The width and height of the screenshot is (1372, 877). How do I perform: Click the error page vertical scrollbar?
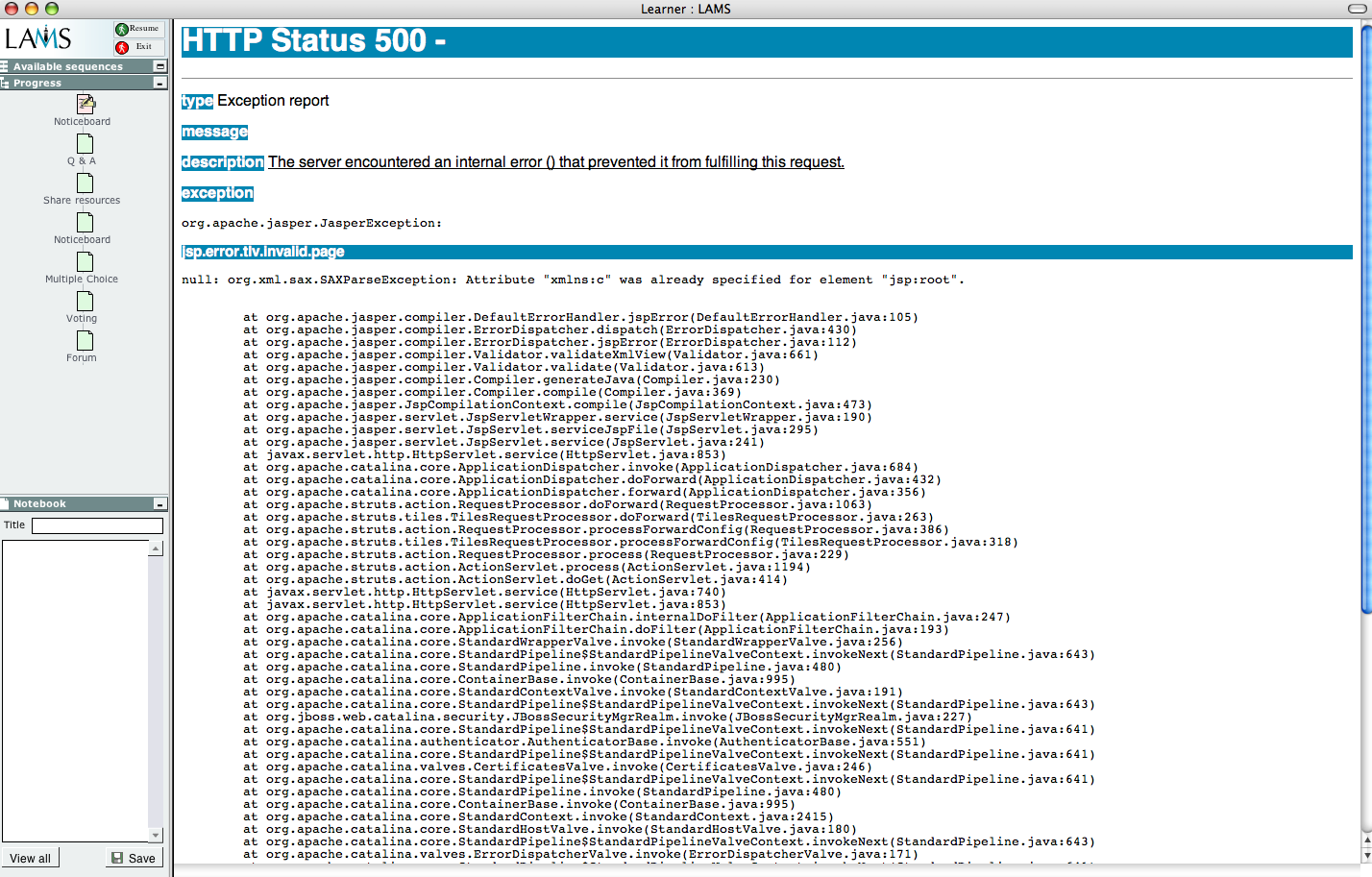[x=1365, y=319]
